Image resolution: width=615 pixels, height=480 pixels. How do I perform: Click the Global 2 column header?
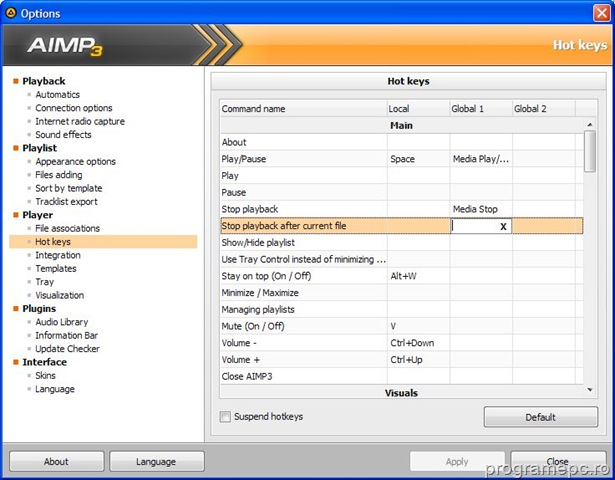pos(544,109)
